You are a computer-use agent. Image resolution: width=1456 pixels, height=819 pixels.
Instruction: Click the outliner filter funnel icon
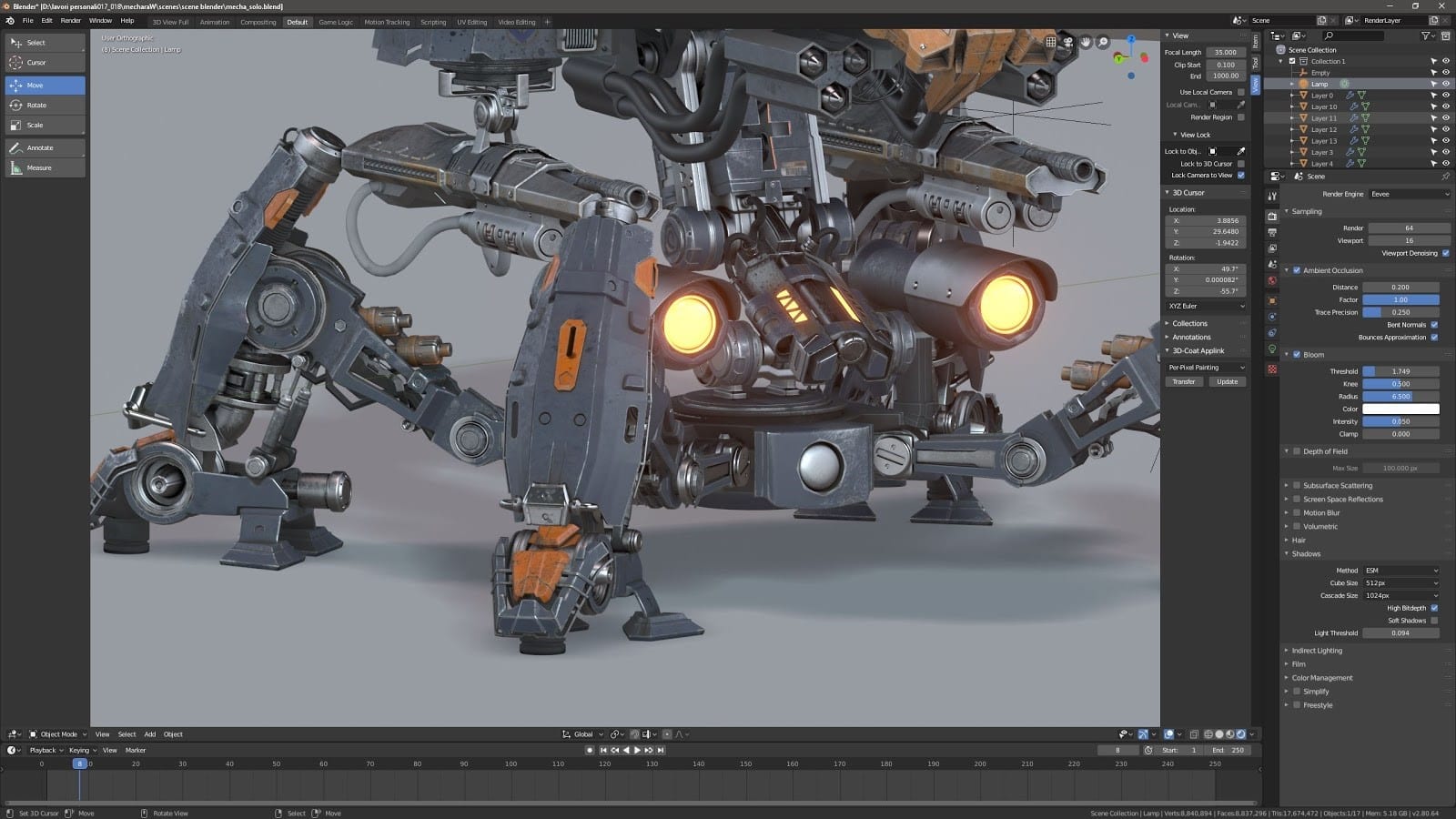tap(1426, 35)
